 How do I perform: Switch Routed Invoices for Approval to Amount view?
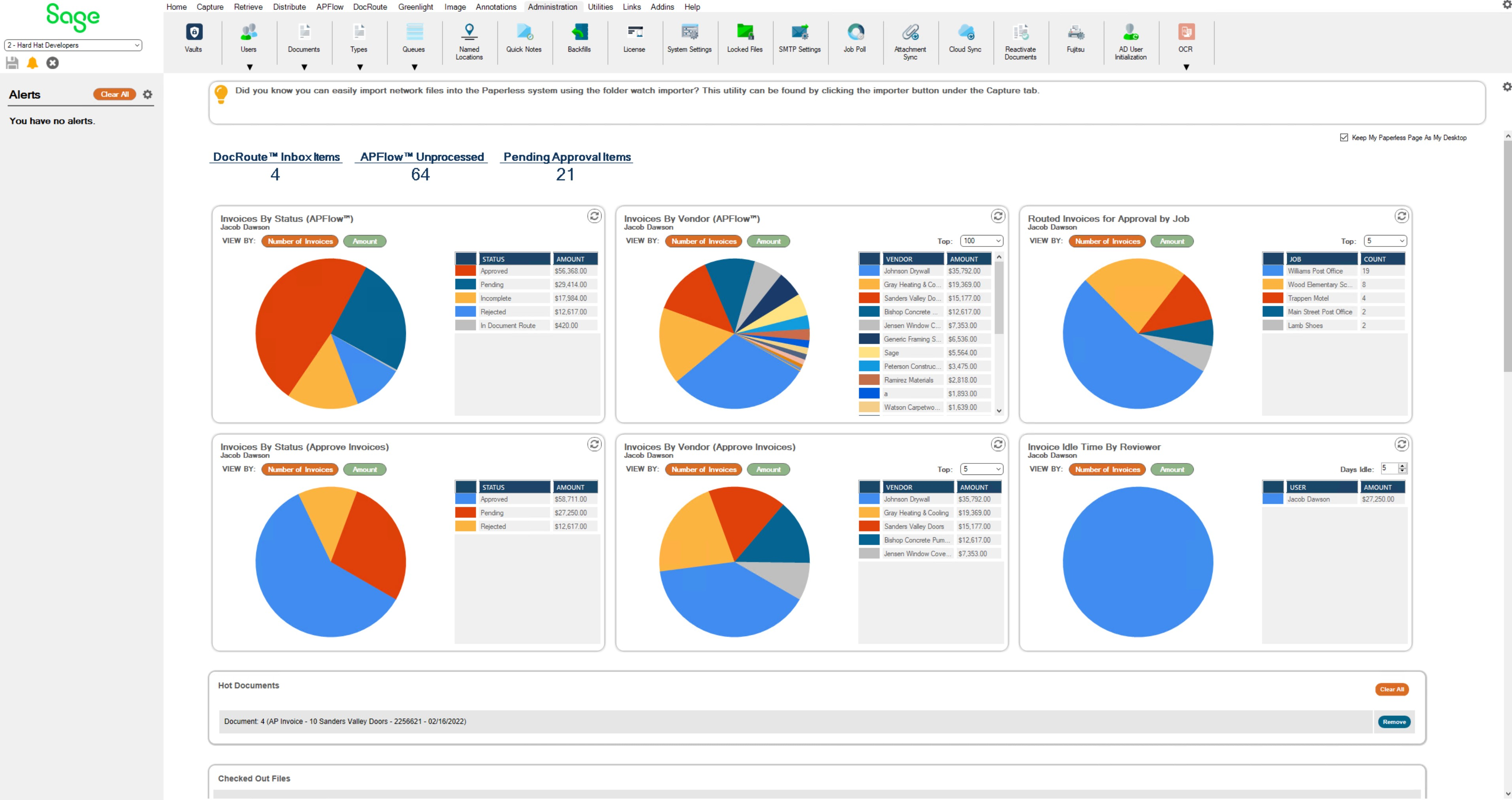coord(1172,241)
